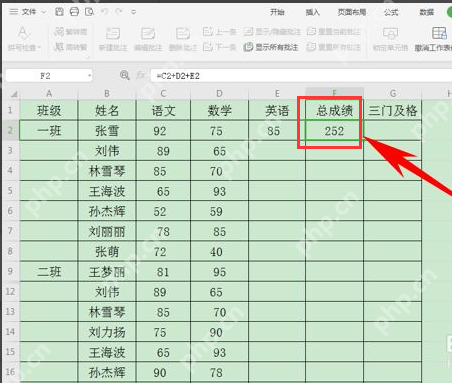The height and width of the screenshot is (383, 452).
Task: Select name cell 刘力扬
Action: [x=107, y=332]
